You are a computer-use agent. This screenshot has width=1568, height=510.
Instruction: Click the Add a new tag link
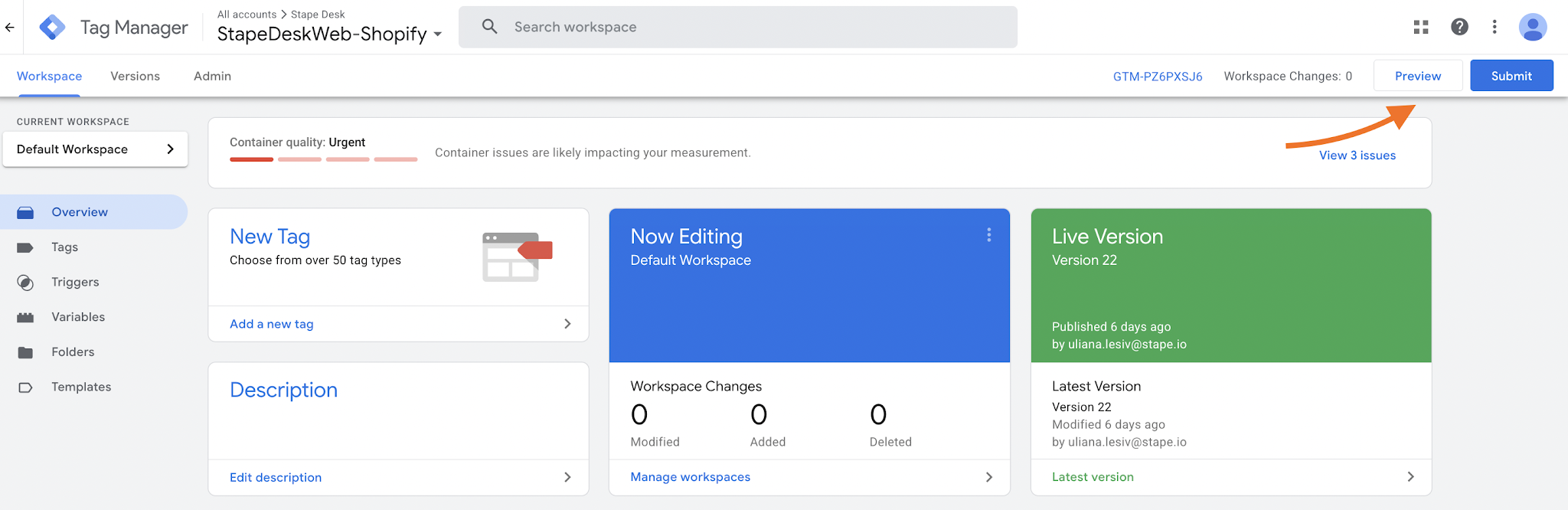pos(272,324)
